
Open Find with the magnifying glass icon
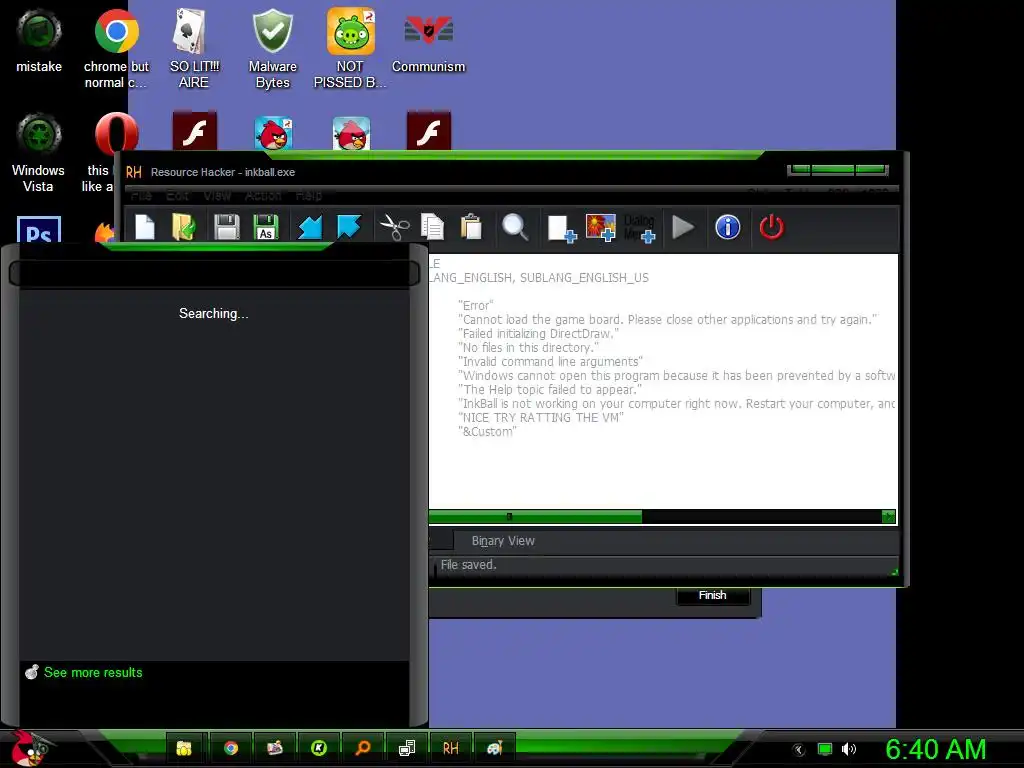tap(515, 227)
